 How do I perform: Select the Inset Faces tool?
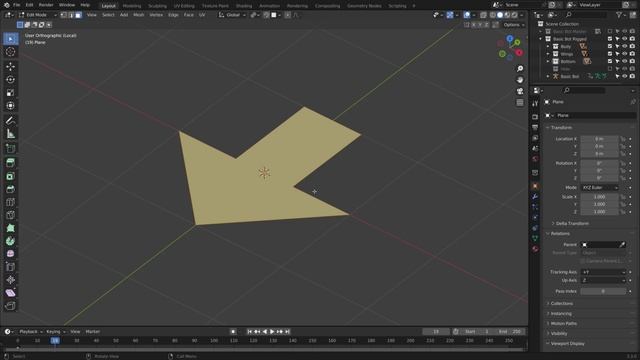pos(11,176)
